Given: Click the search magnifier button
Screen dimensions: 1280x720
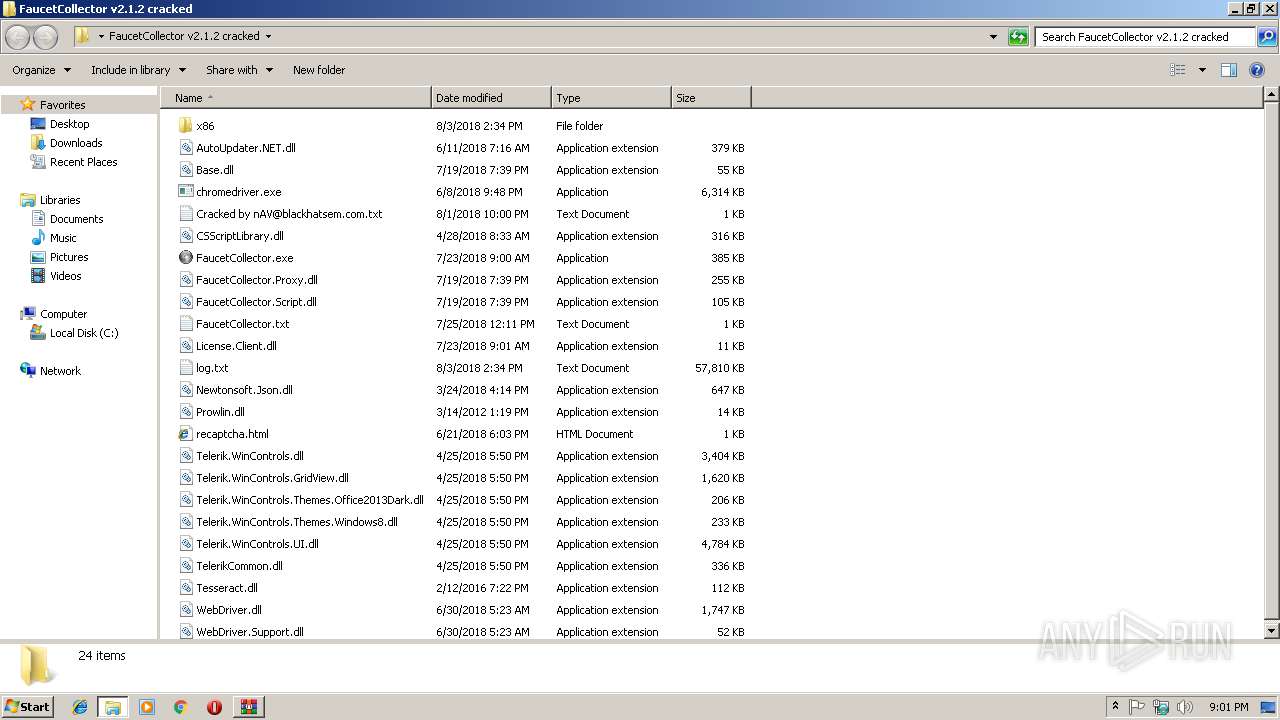Looking at the screenshot, I should (x=1266, y=37).
